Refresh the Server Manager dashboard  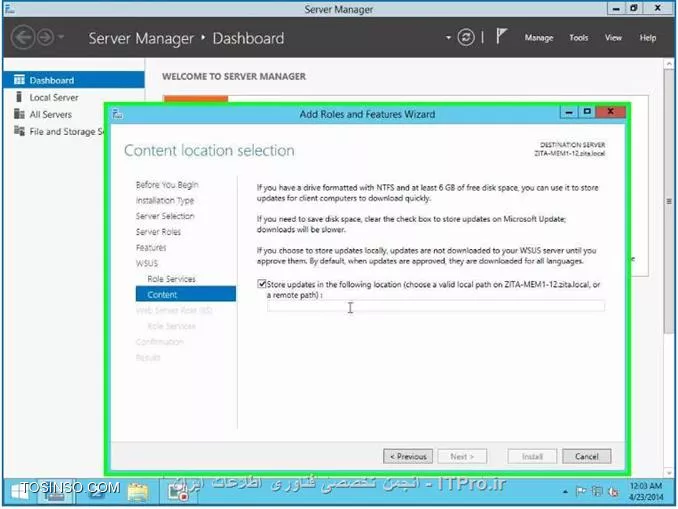(466, 38)
